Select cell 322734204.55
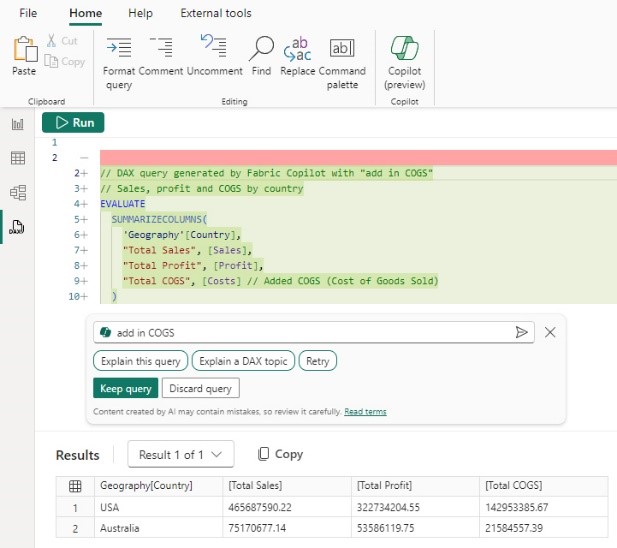This screenshot has height=548, width=617. point(415,507)
